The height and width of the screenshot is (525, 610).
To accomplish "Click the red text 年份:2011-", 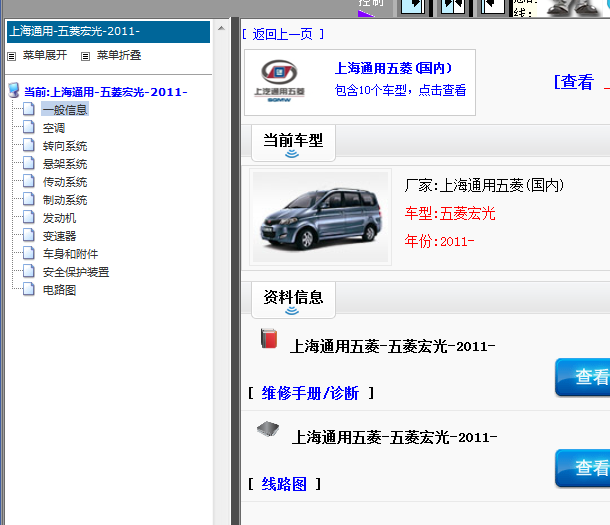I will (439, 242).
